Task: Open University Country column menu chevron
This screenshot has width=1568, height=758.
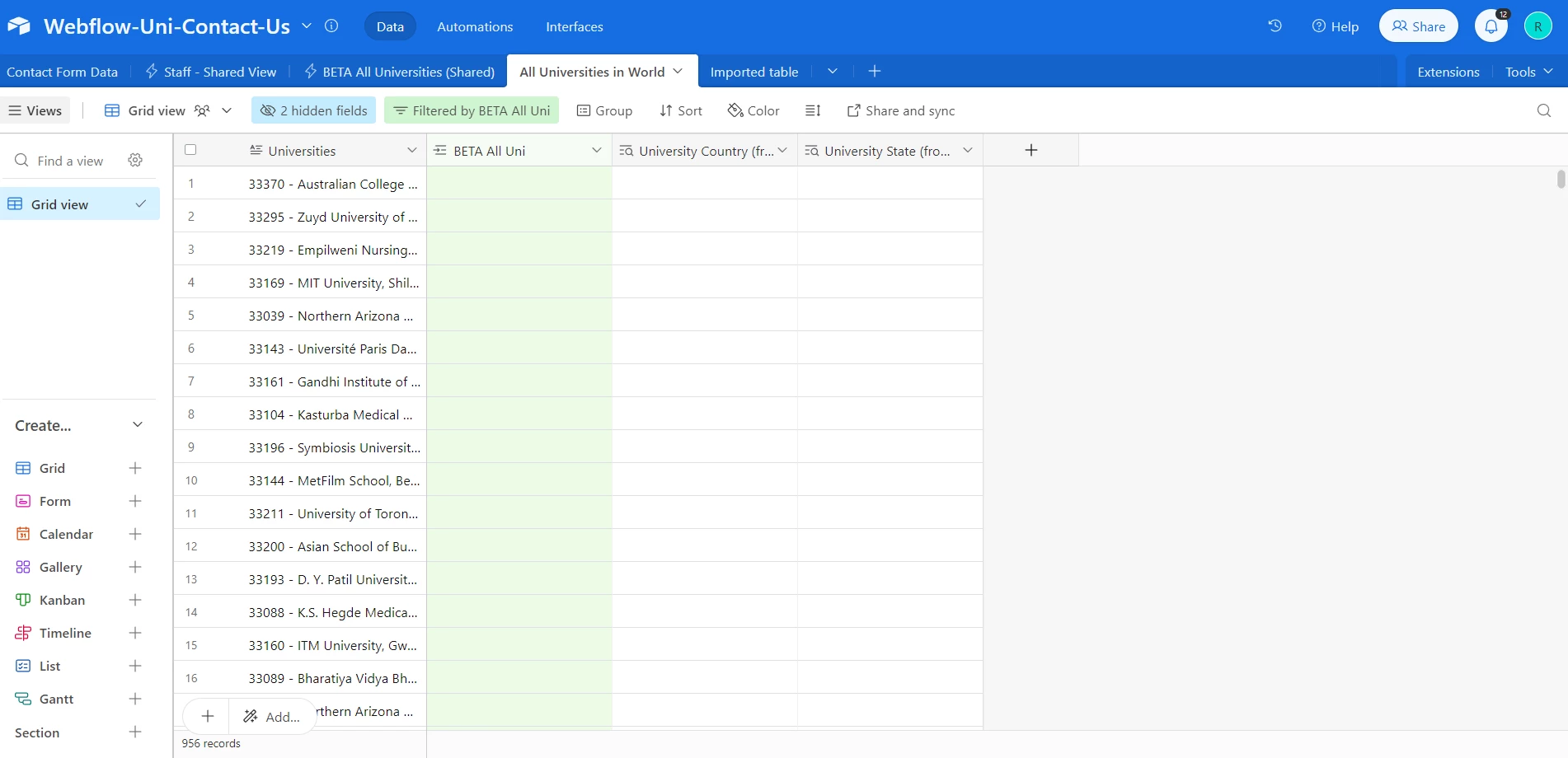Action: (x=782, y=150)
